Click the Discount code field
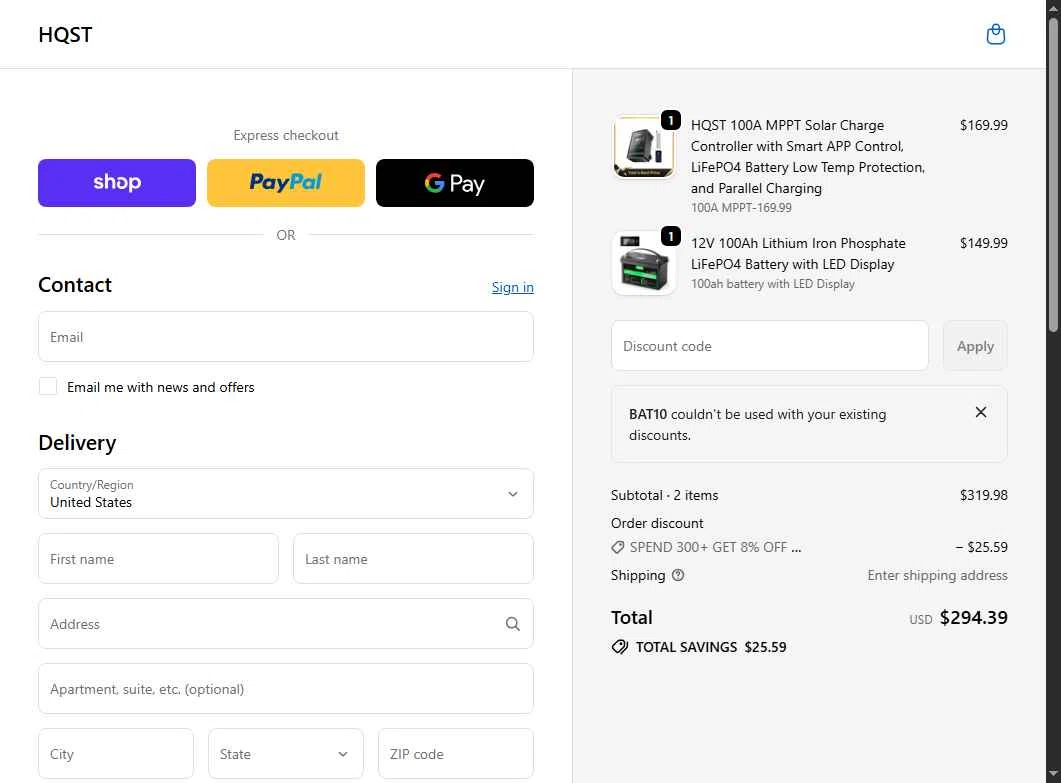Screen dimensions: 1061x783 pyautogui.click(x=769, y=346)
